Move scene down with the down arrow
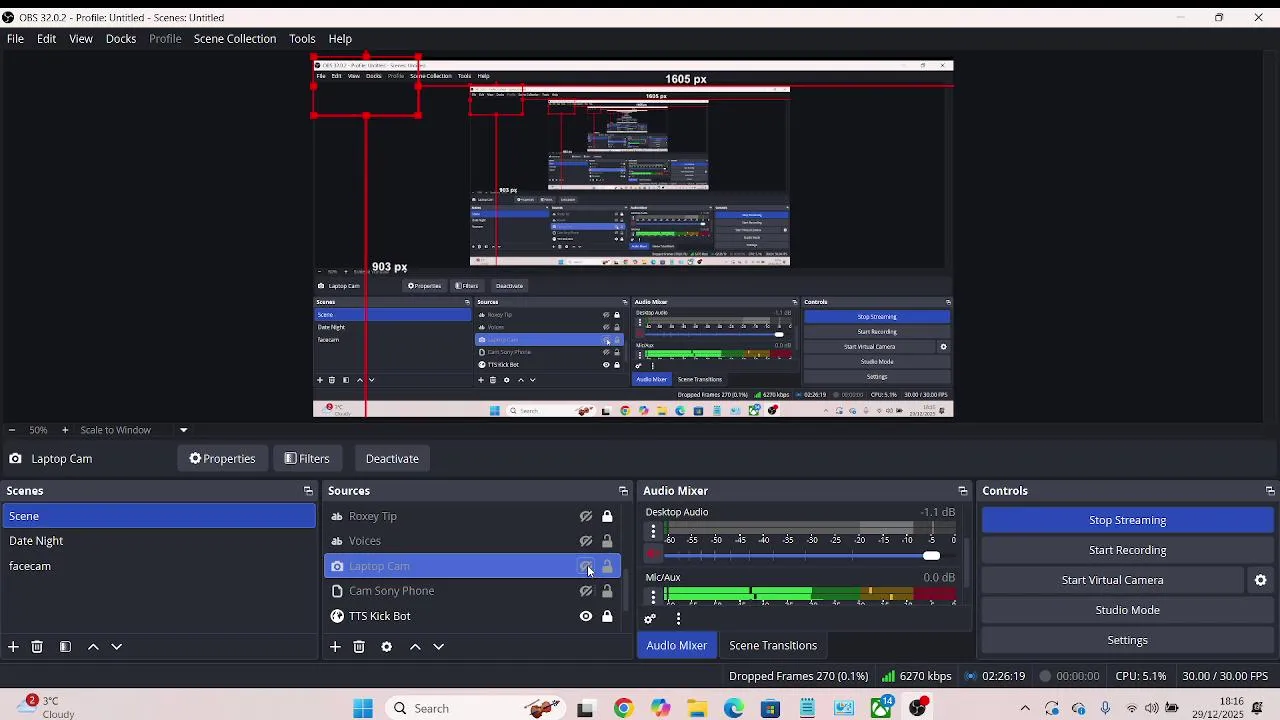 point(116,647)
